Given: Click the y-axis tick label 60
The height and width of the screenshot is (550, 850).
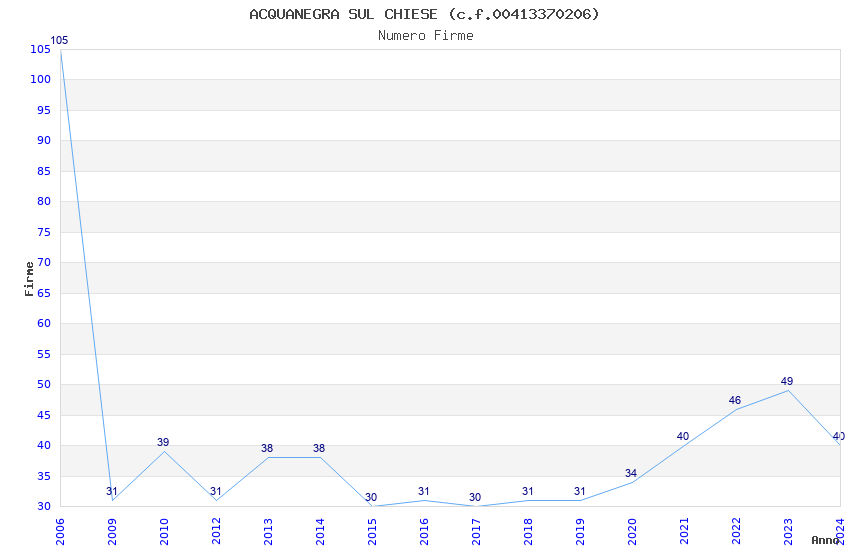Looking at the screenshot, I should 44,323.
